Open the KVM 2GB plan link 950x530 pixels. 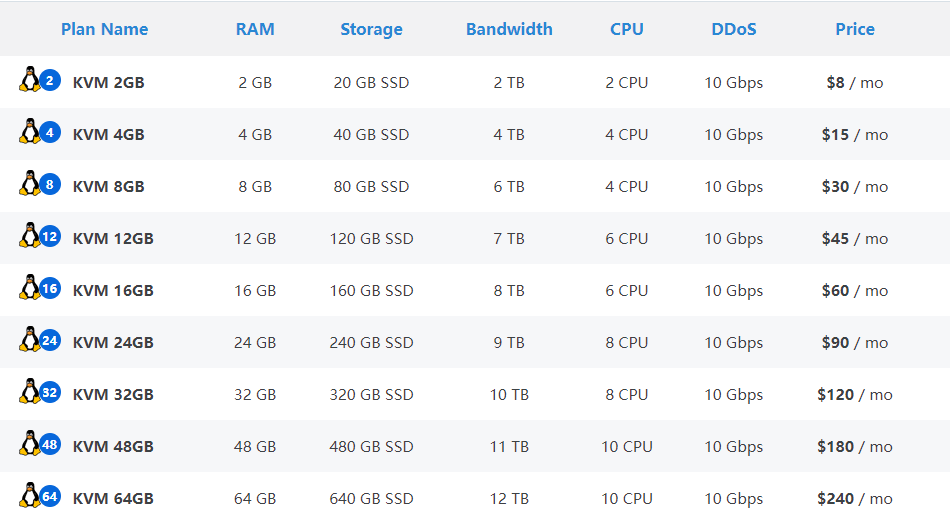click(109, 83)
